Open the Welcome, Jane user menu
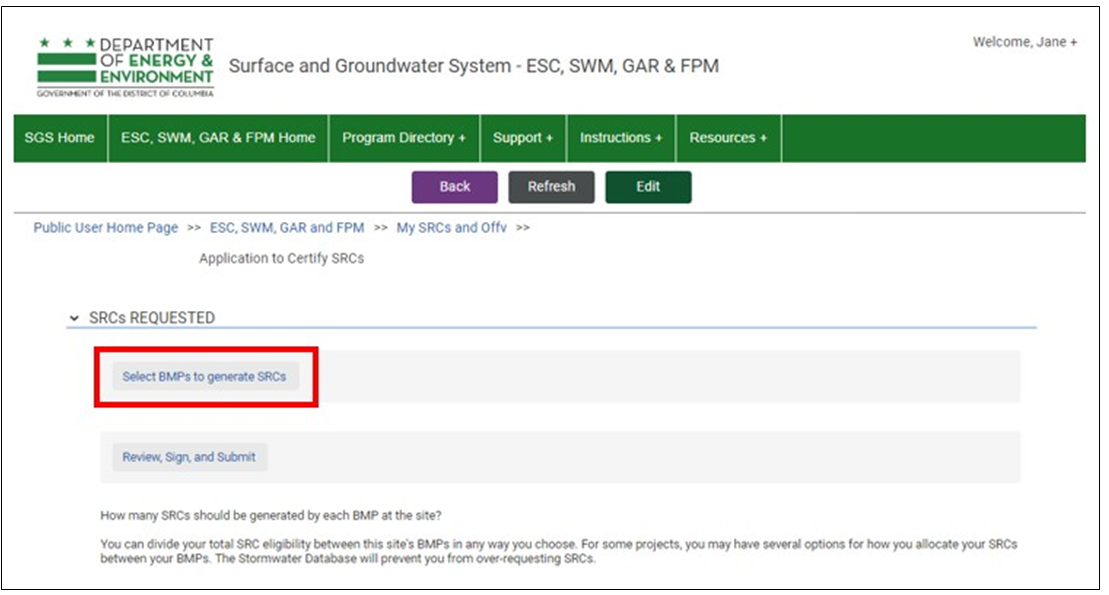The image size is (1109, 595). [1024, 43]
